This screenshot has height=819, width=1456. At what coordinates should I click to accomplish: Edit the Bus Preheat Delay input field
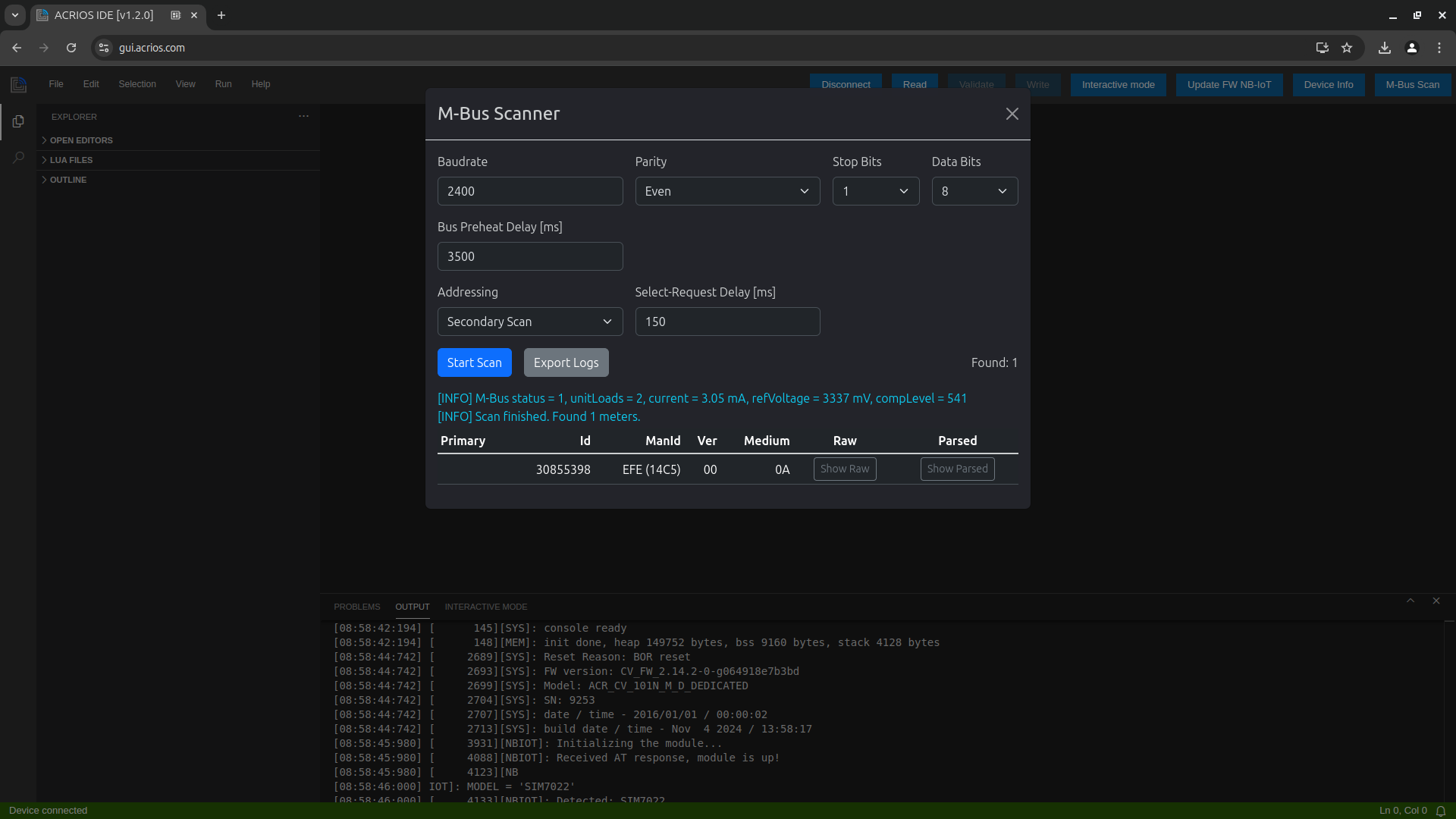tap(530, 256)
